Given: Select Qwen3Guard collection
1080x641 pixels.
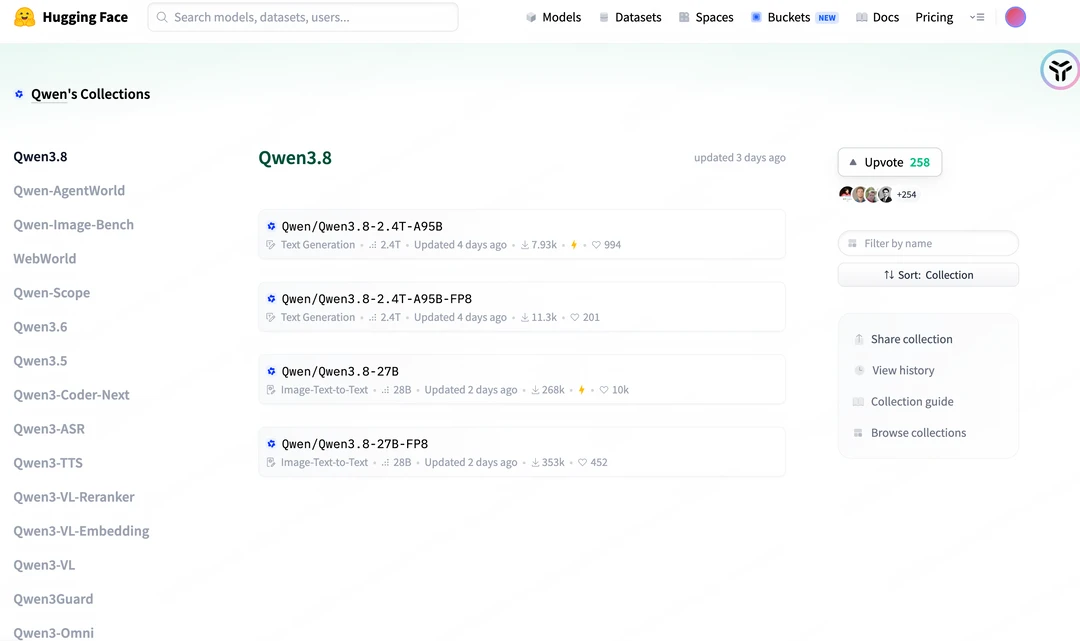Looking at the screenshot, I should (53, 599).
